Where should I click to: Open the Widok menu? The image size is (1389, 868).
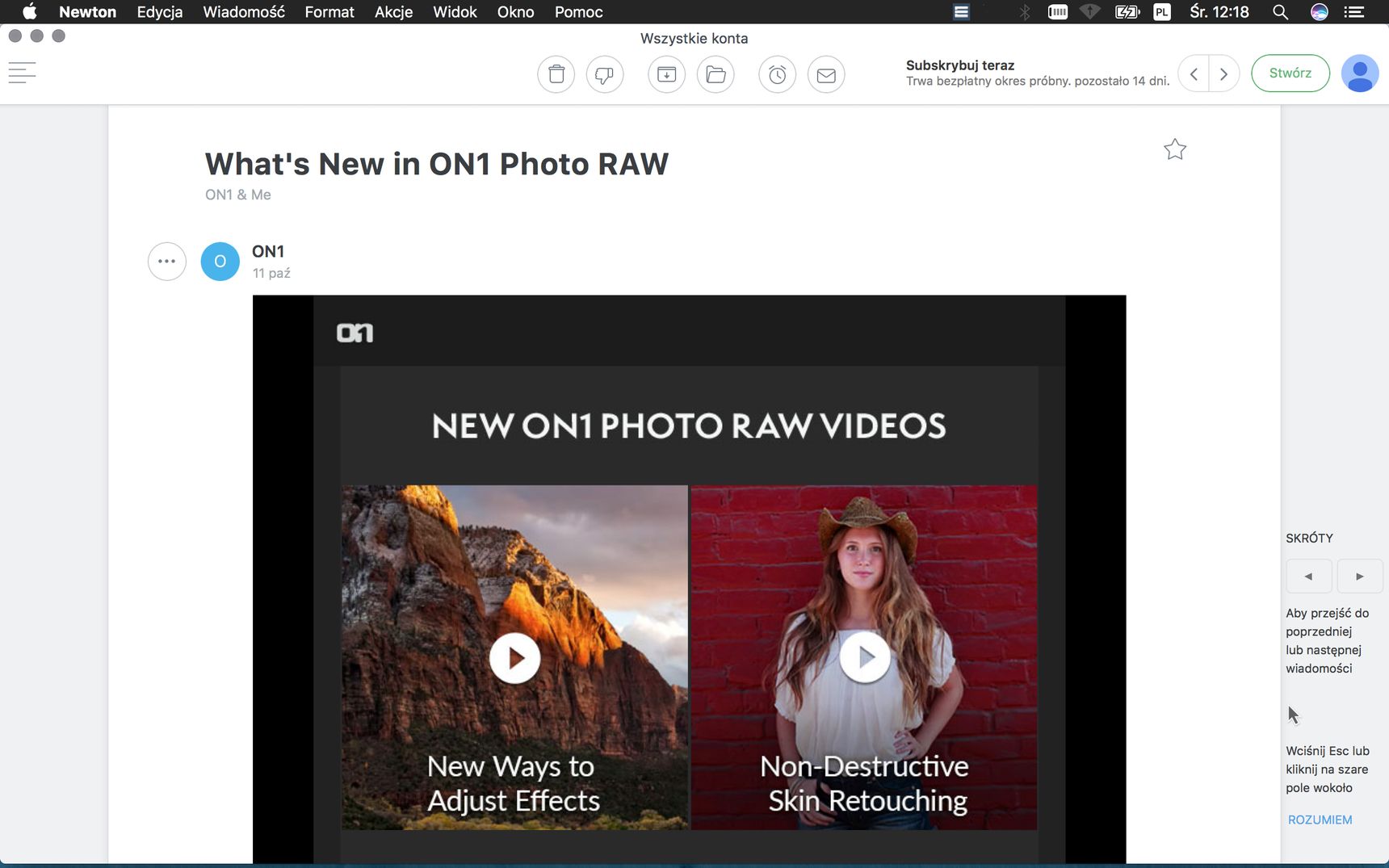[455, 12]
